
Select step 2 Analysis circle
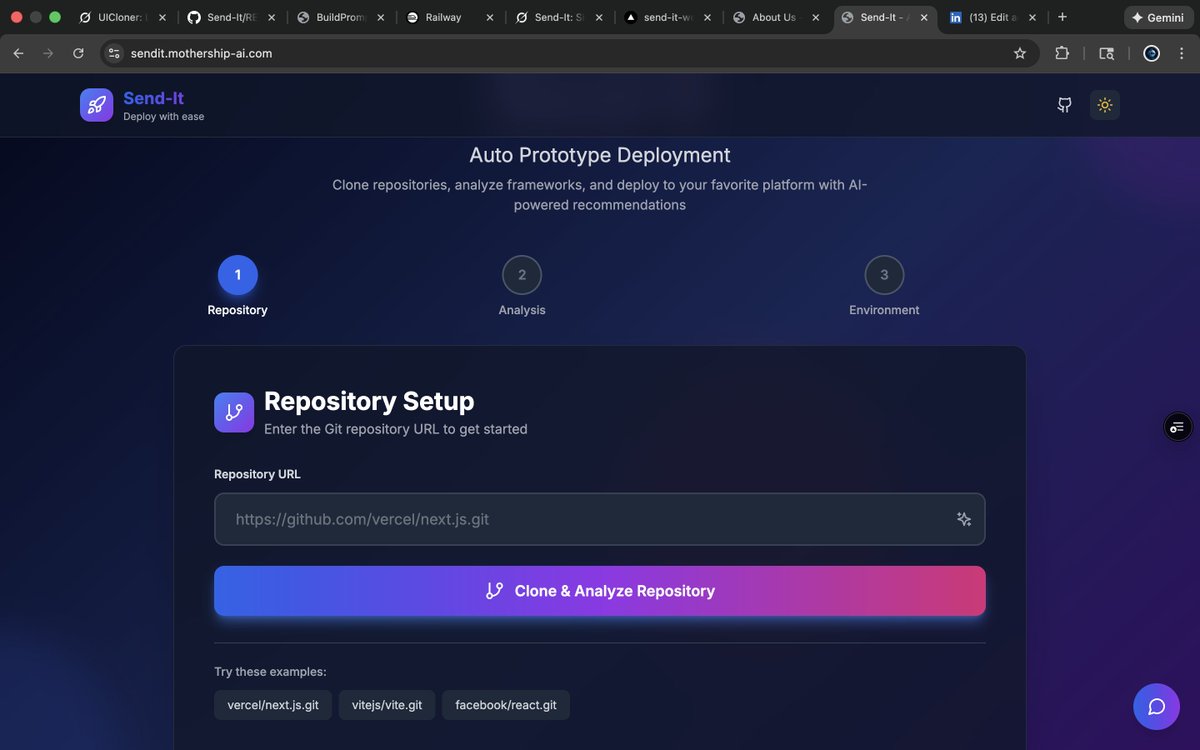point(522,275)
